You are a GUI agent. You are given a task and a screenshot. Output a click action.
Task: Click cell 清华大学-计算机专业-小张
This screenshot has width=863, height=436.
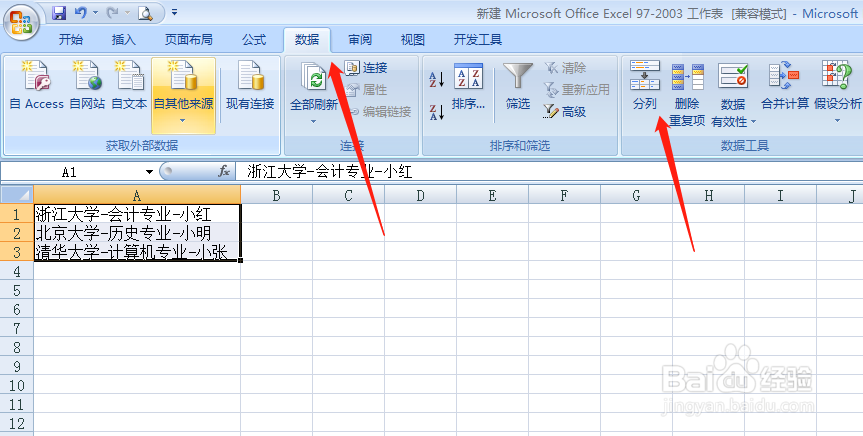coord(137,252)
